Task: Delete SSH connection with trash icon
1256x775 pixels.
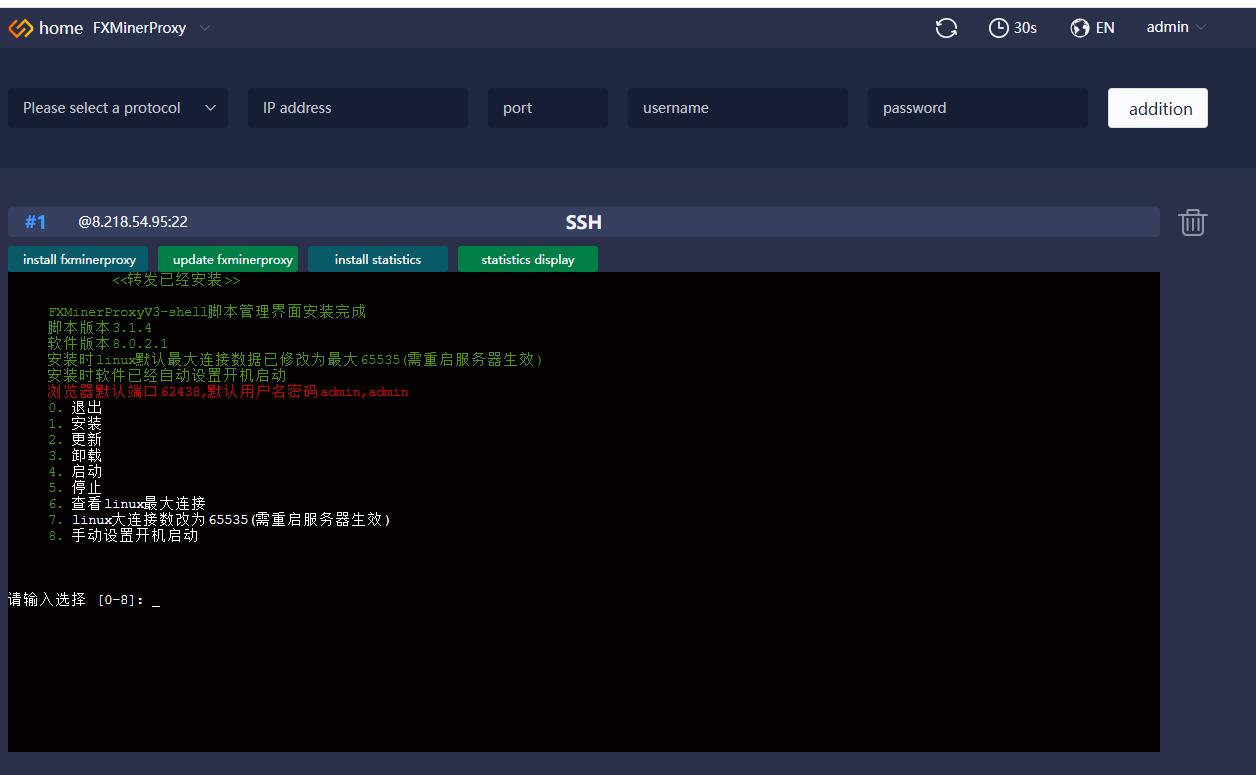Action: pyautogui.click(x=1192, y=222)
